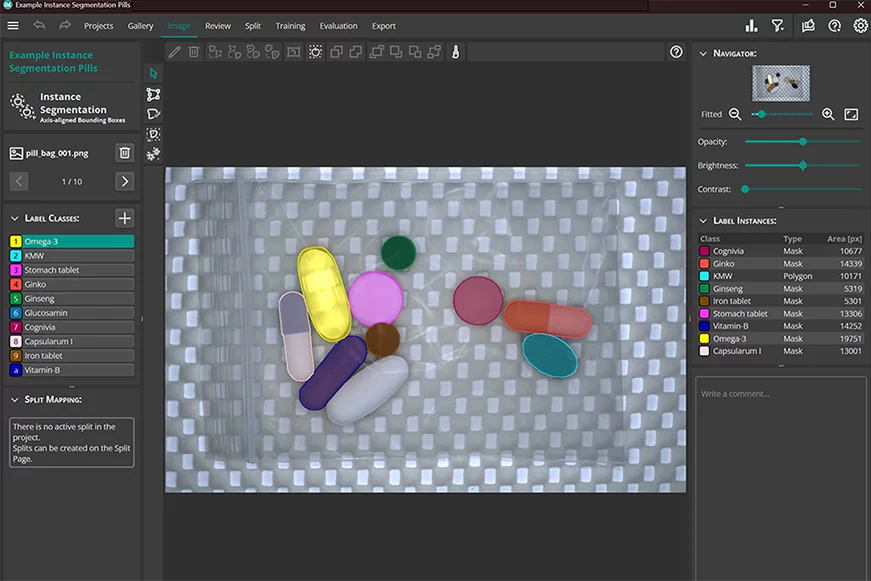Delete the pill_bag_001.png image
This screenshot has width=871, height=581.
coord(124,153)
